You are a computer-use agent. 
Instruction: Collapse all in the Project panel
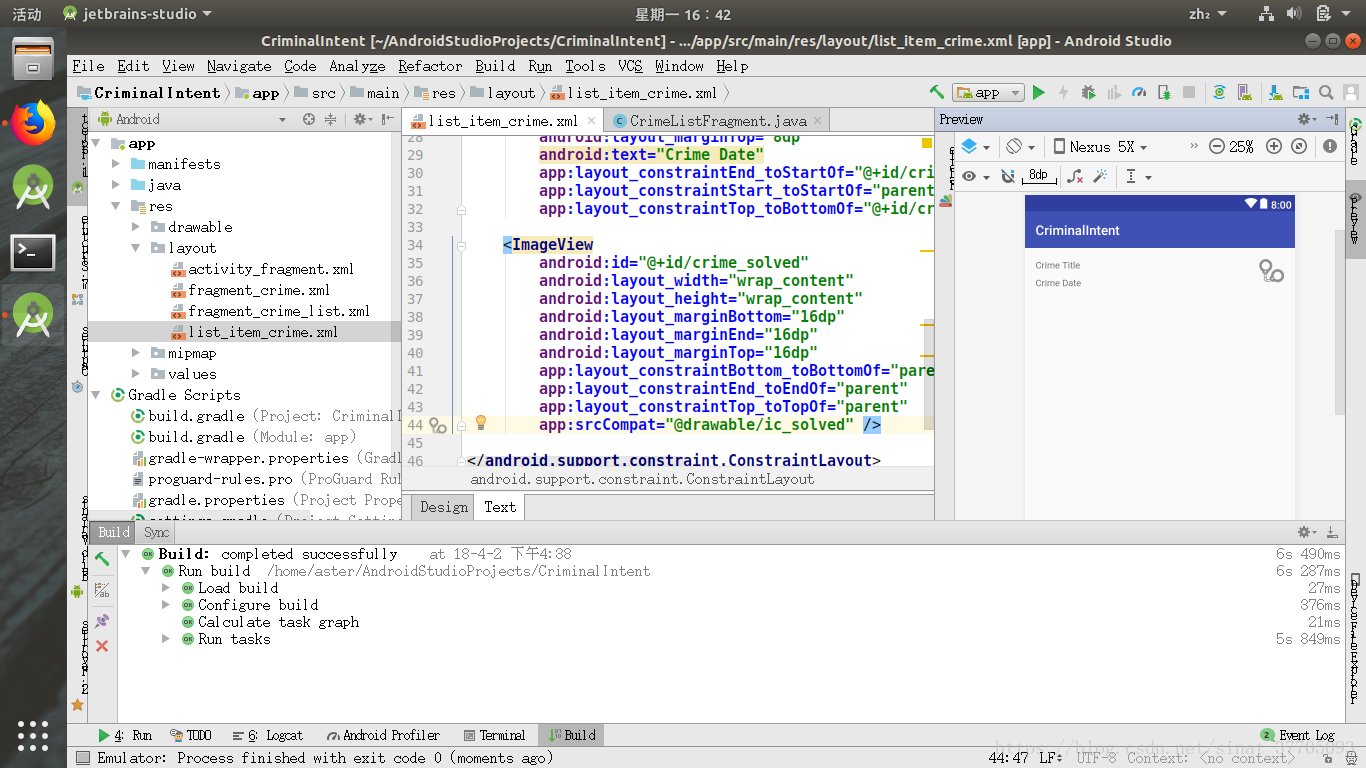point(330,119)
